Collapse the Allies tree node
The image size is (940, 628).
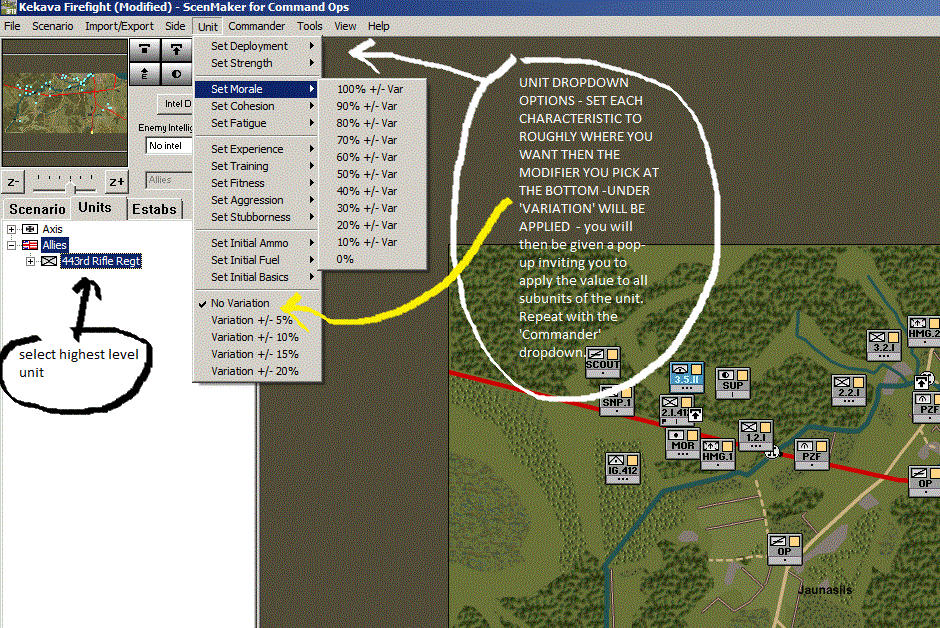click(11, 244)
